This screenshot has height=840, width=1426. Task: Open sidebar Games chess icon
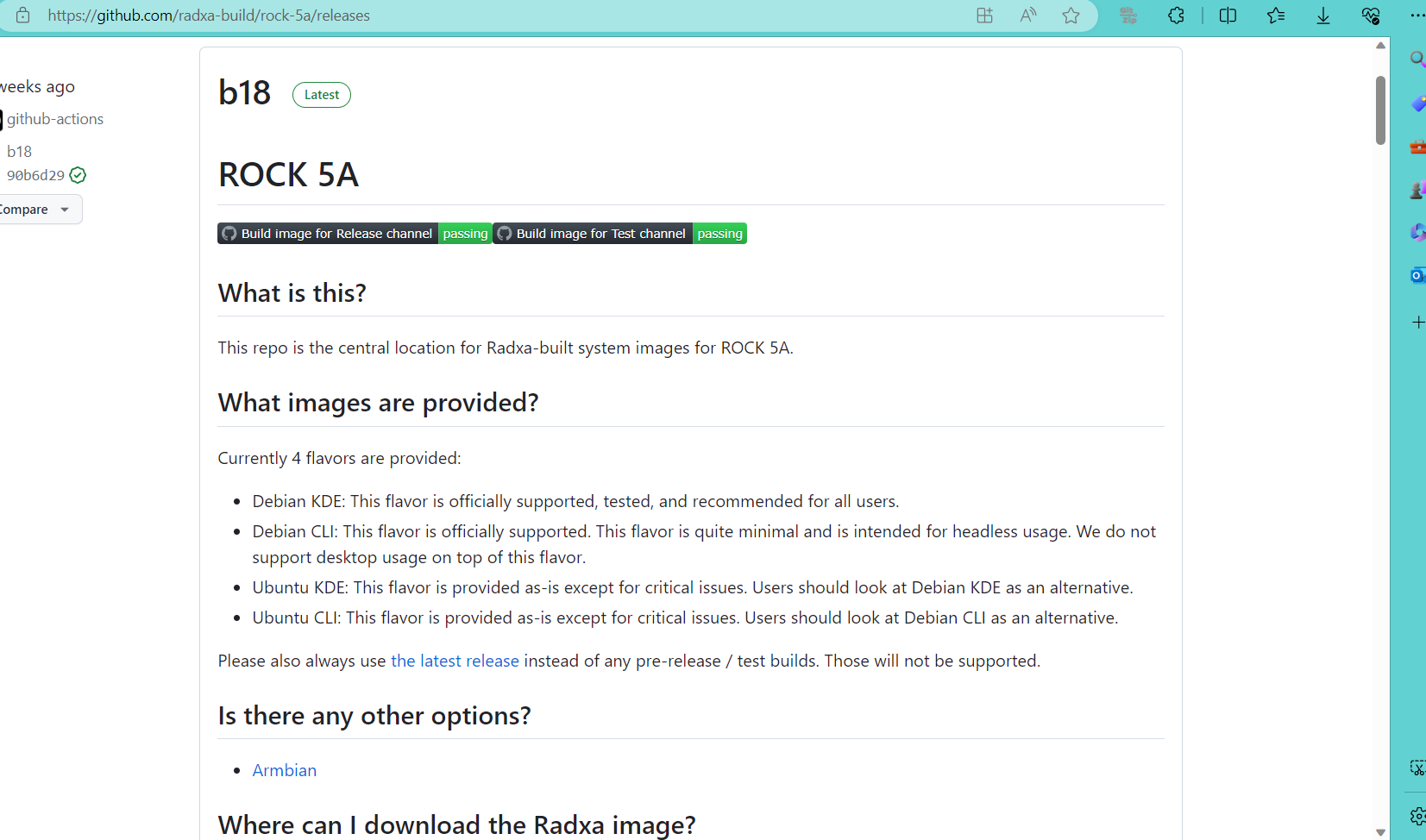coord(1417,190)
